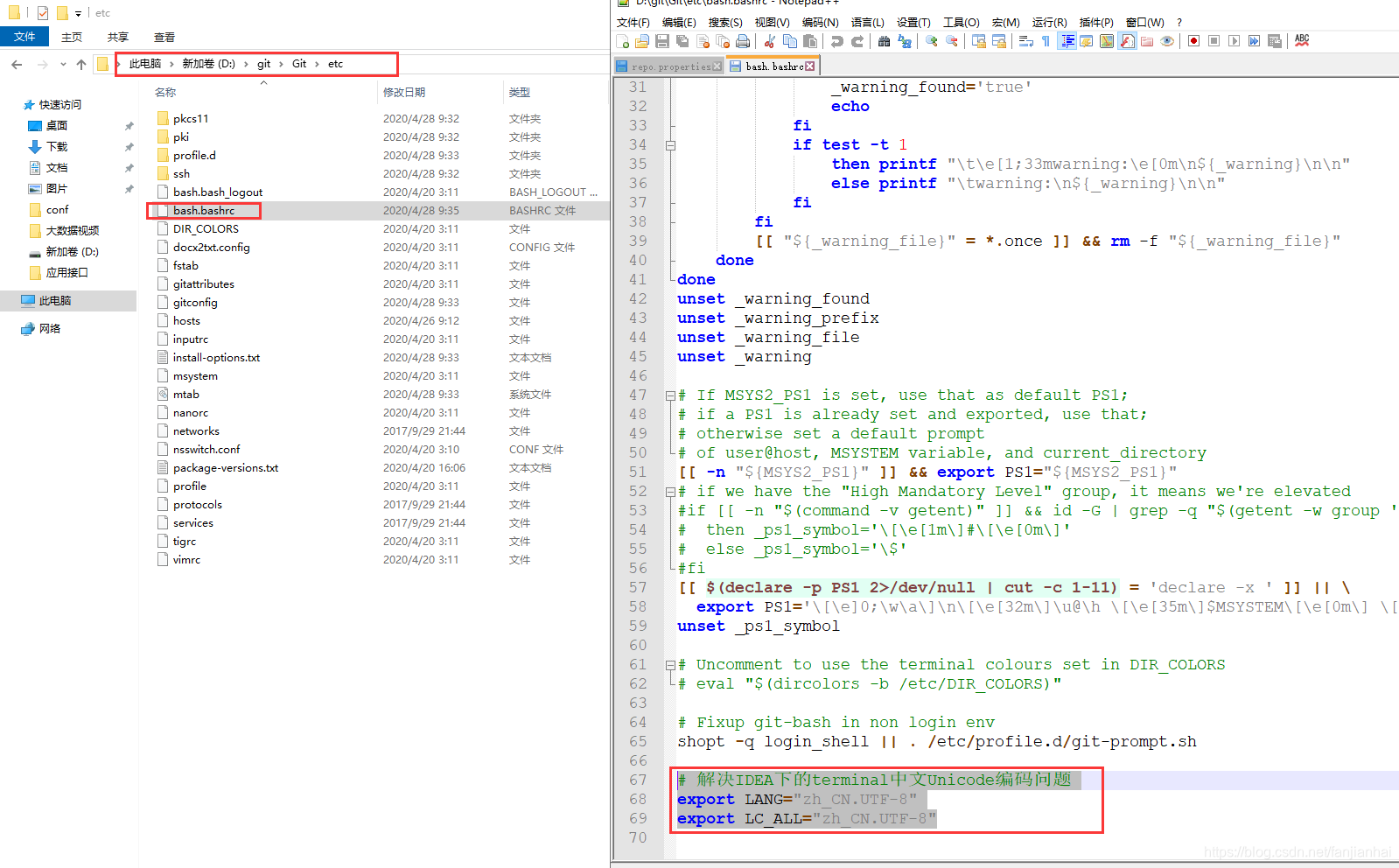Open the quick access toolbar dropdown arrow
This screenshot has width=1399, height=868.
[78, 13]
